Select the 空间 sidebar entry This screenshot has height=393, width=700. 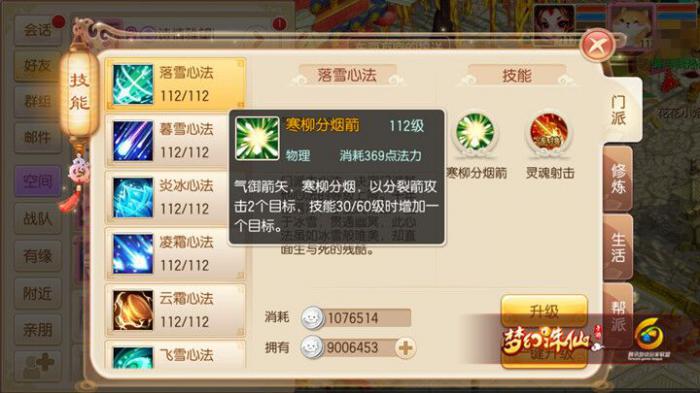click(38, 181)
